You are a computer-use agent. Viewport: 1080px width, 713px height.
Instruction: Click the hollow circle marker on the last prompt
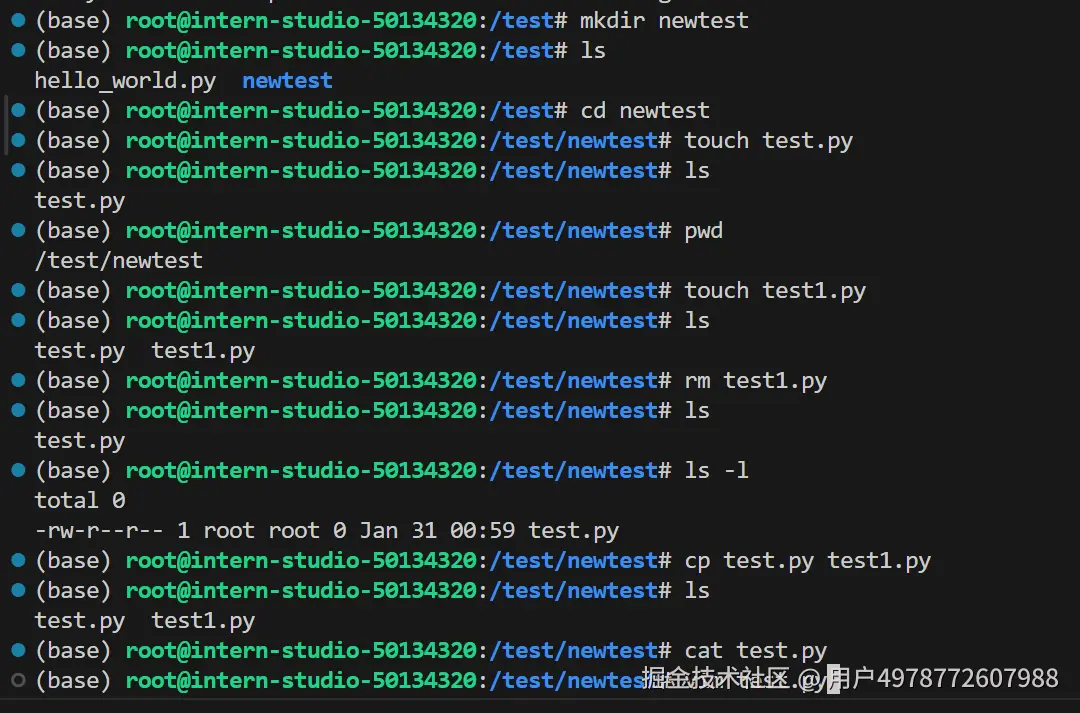tap(17, 680)
